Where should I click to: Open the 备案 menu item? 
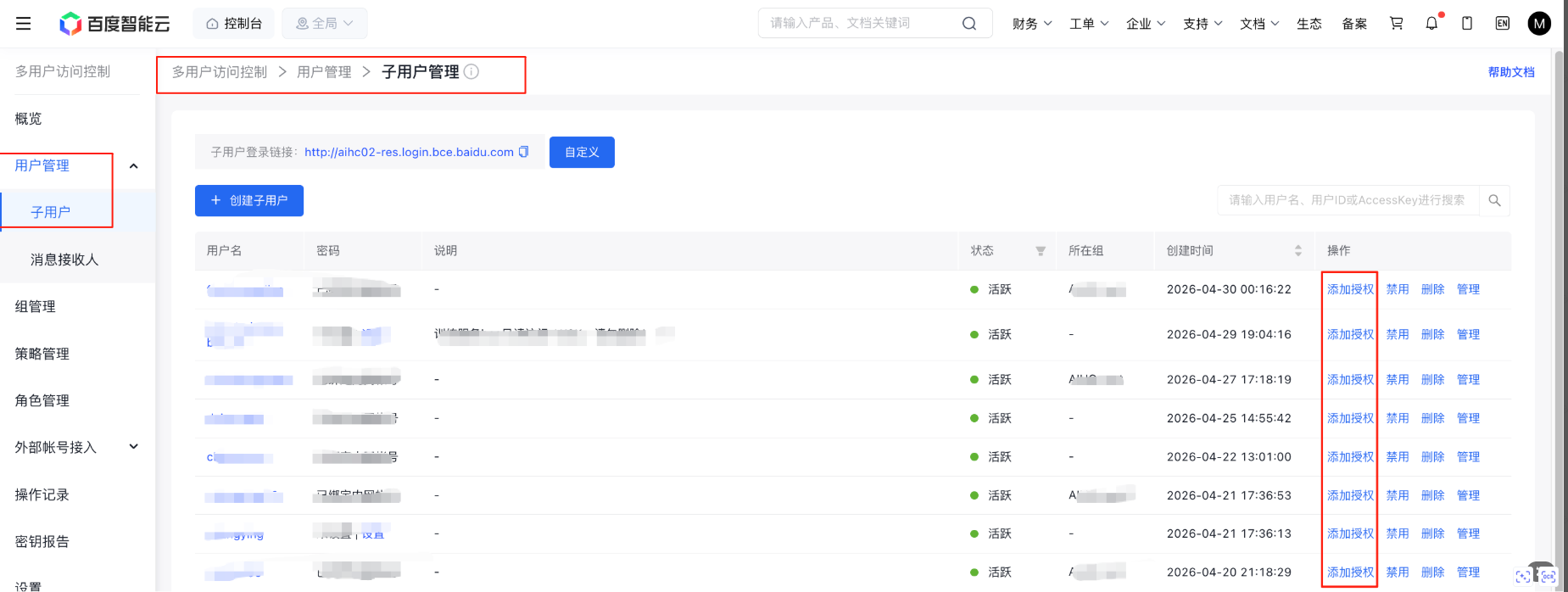(1354, 24)
